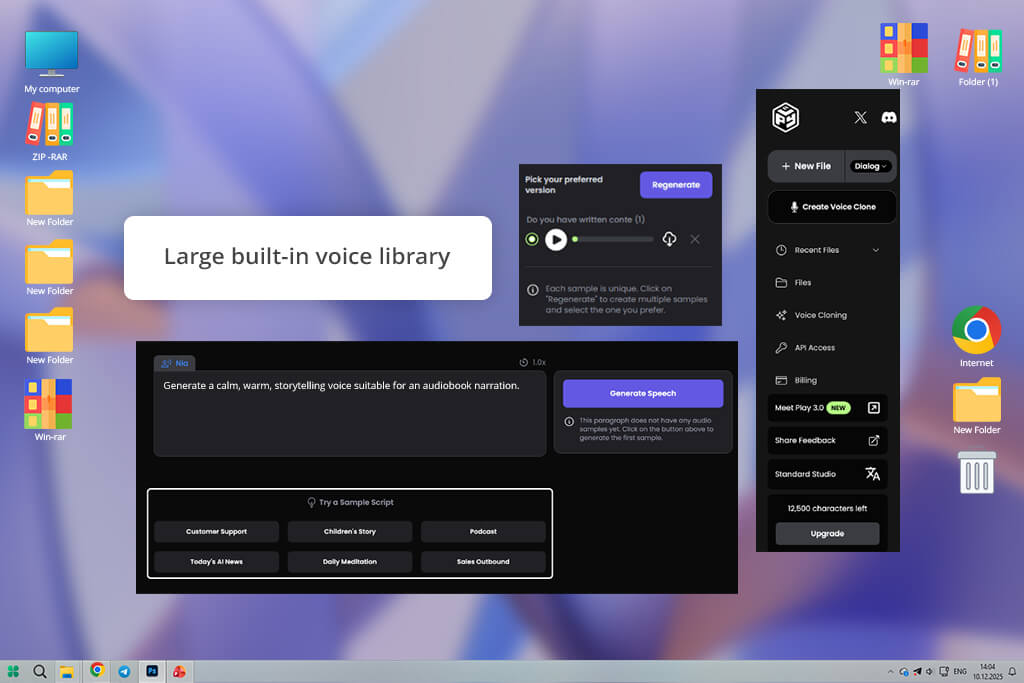Click the API Access key icon
The height and width of the screenshot is (683, 1024).
(x=781, y=347)
